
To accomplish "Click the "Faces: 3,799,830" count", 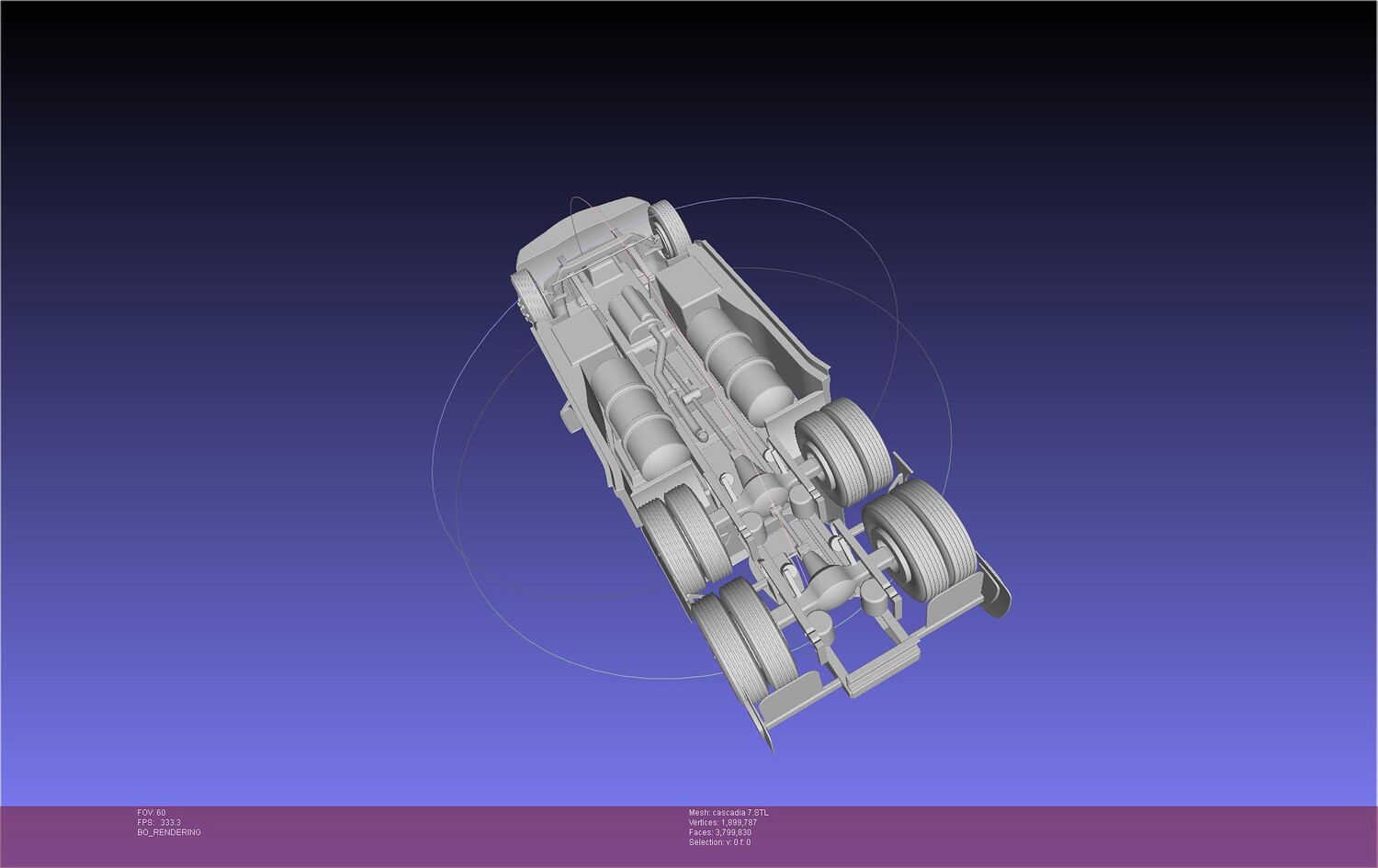I will coord(720,833).
